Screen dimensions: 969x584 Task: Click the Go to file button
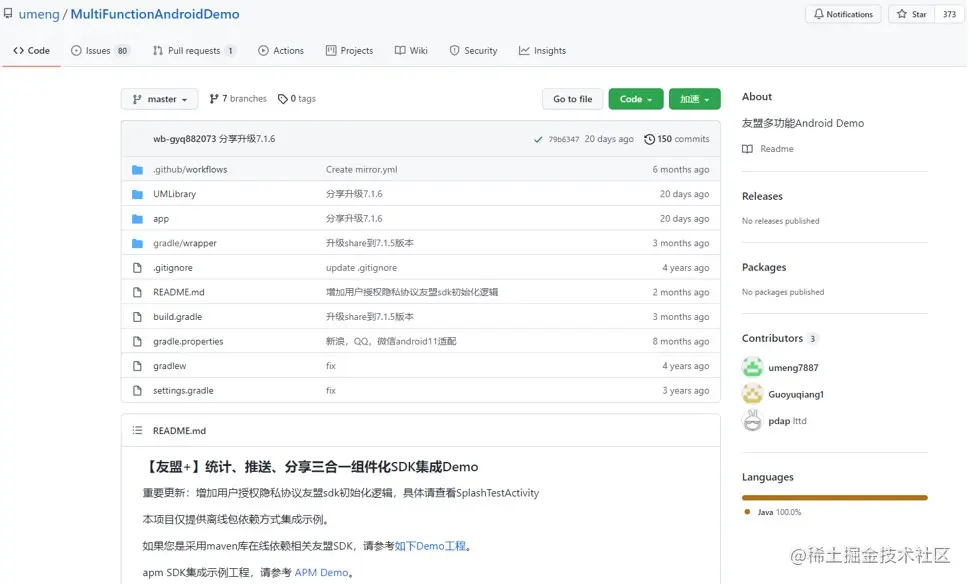coord(572,99)
